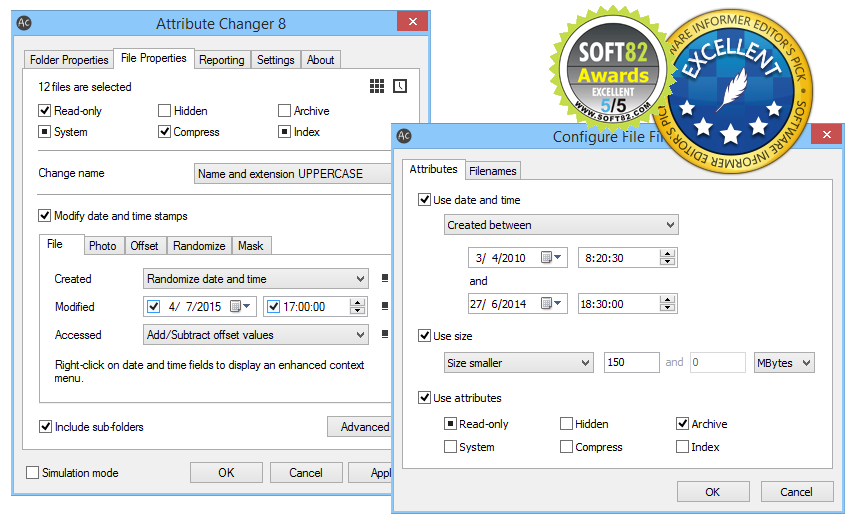
Task: Select the File Properties tab
Action: click(154, 58)
